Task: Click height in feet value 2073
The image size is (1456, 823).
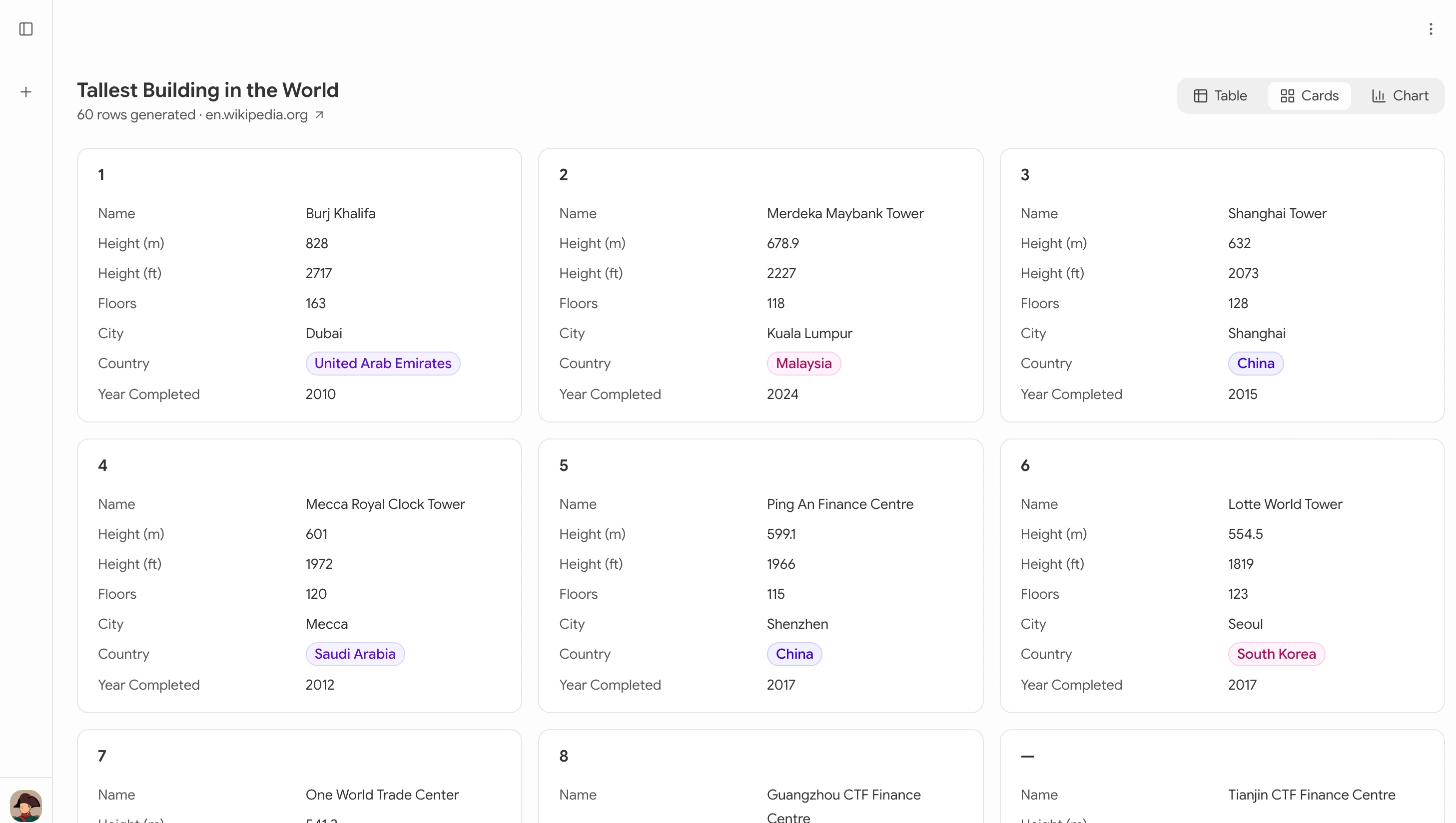Action: coord(1243,274)
